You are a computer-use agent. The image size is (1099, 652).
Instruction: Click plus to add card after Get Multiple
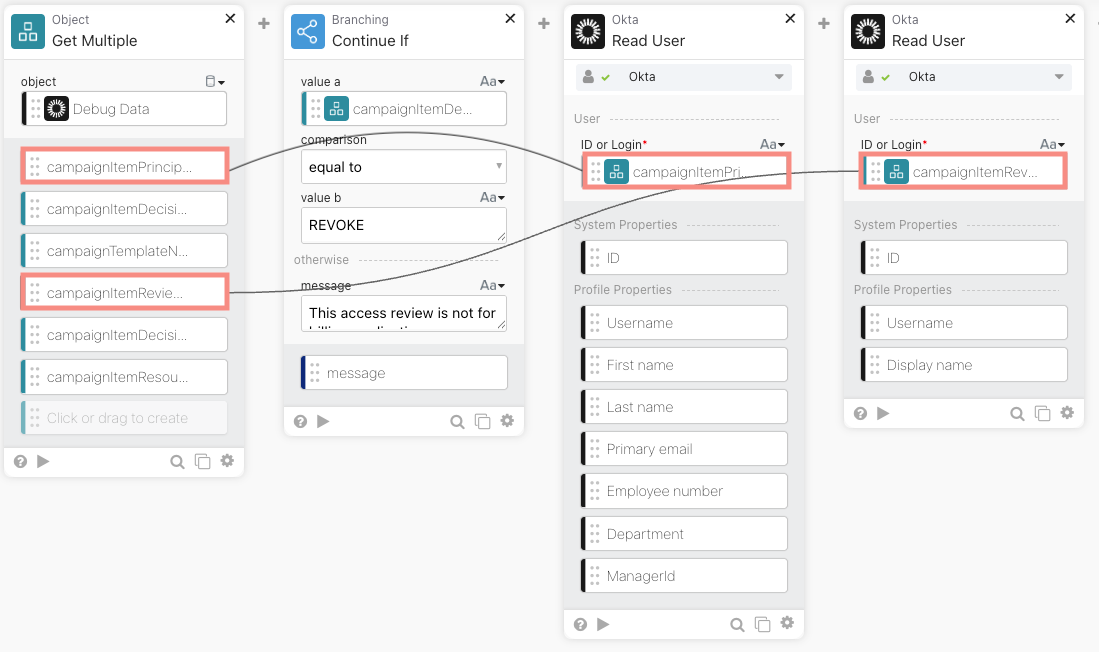(x=264, y=23)
